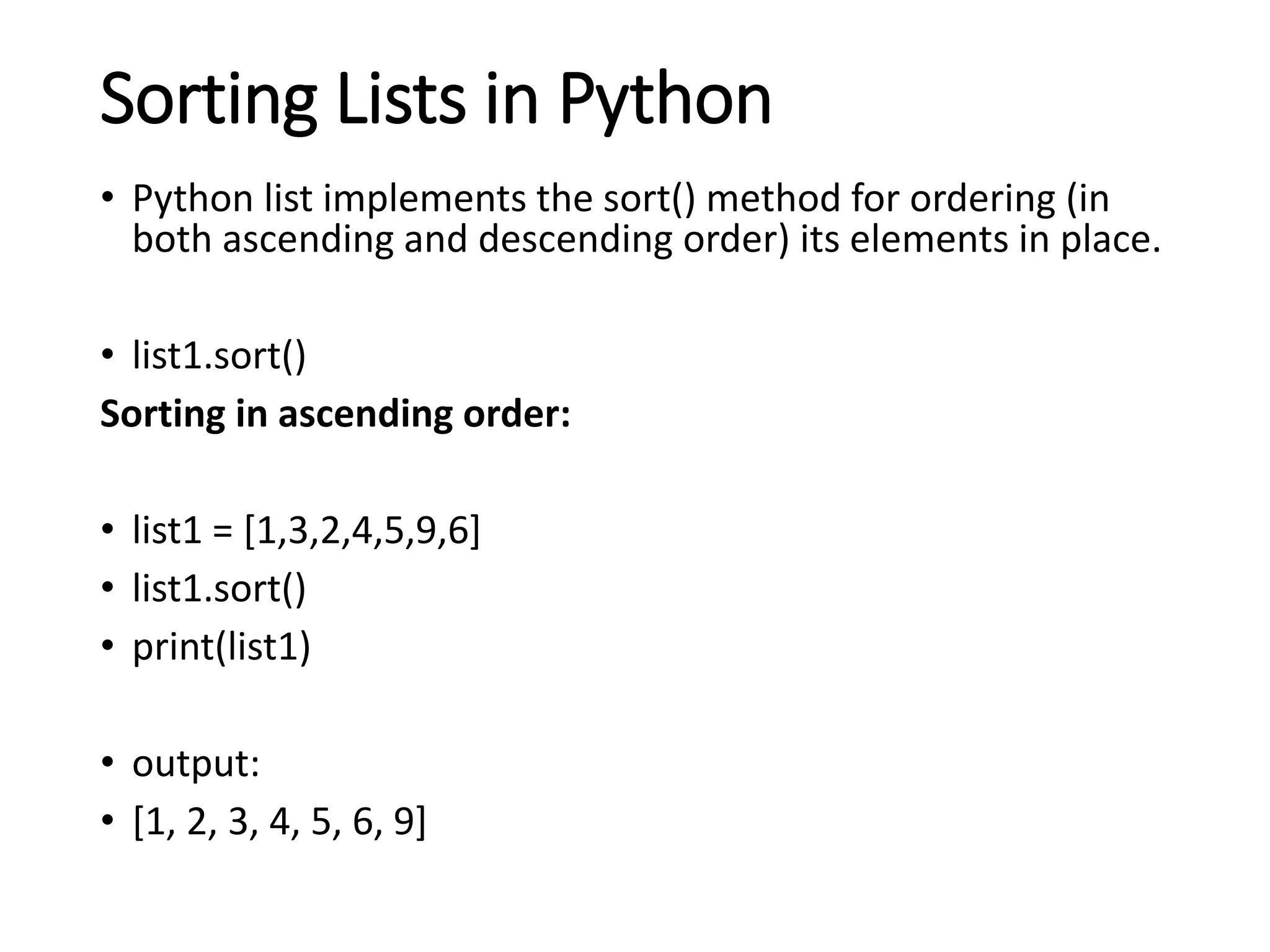The width and height of the screenshot is (1270, 952).
Task: Click "sort() method" in the first bullet paragraph
Action: 719,200
